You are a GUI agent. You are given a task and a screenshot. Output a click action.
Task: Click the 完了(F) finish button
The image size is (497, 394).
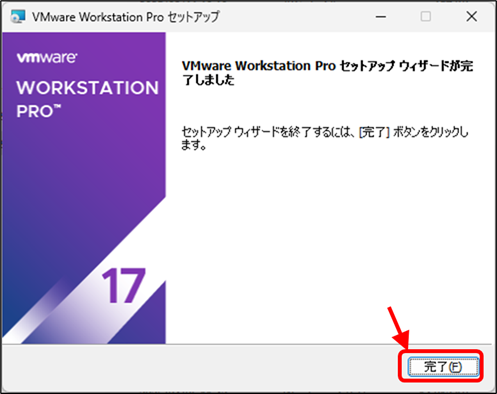(443, 367)
